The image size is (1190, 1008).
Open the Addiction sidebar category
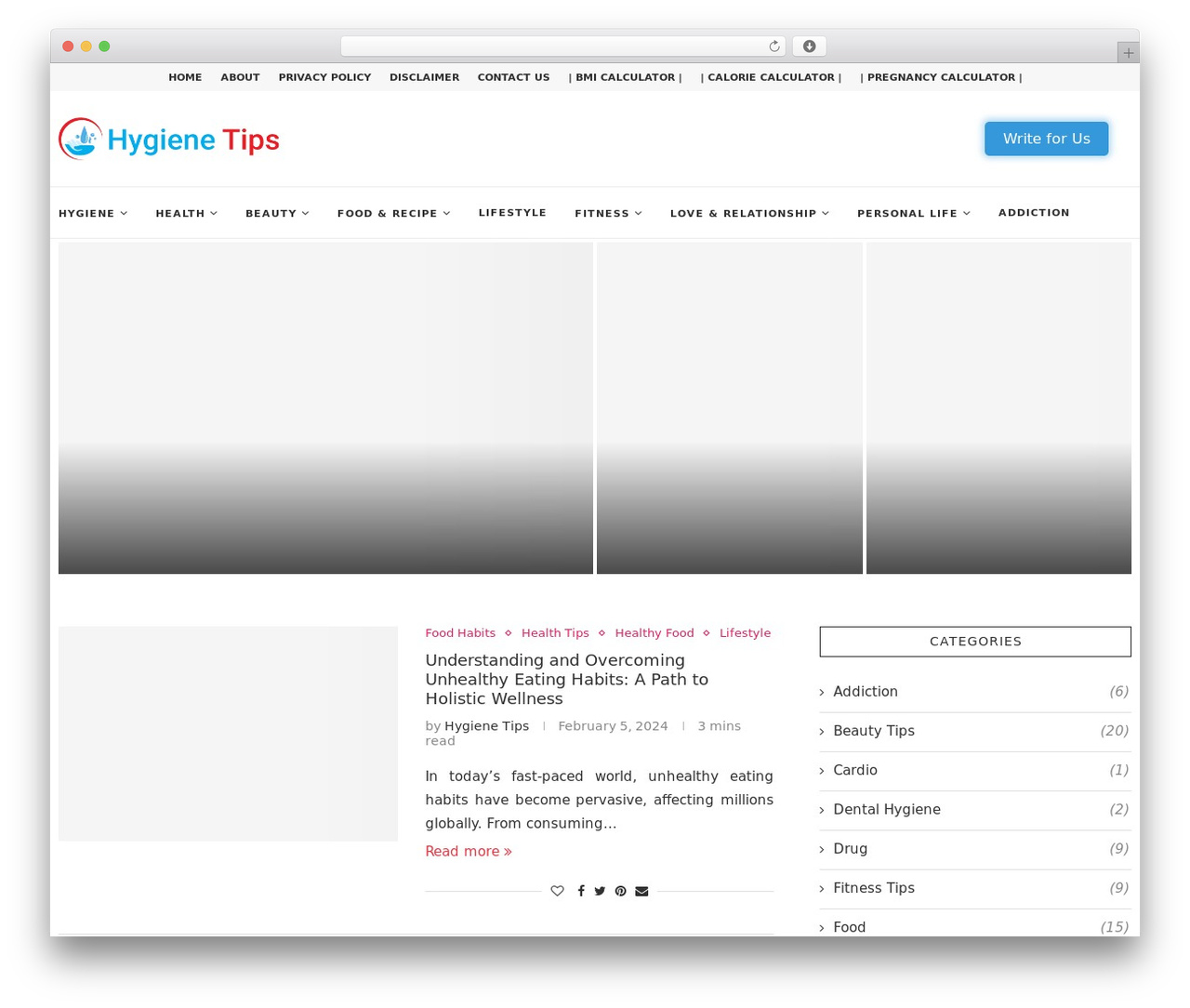pos(866,692)
